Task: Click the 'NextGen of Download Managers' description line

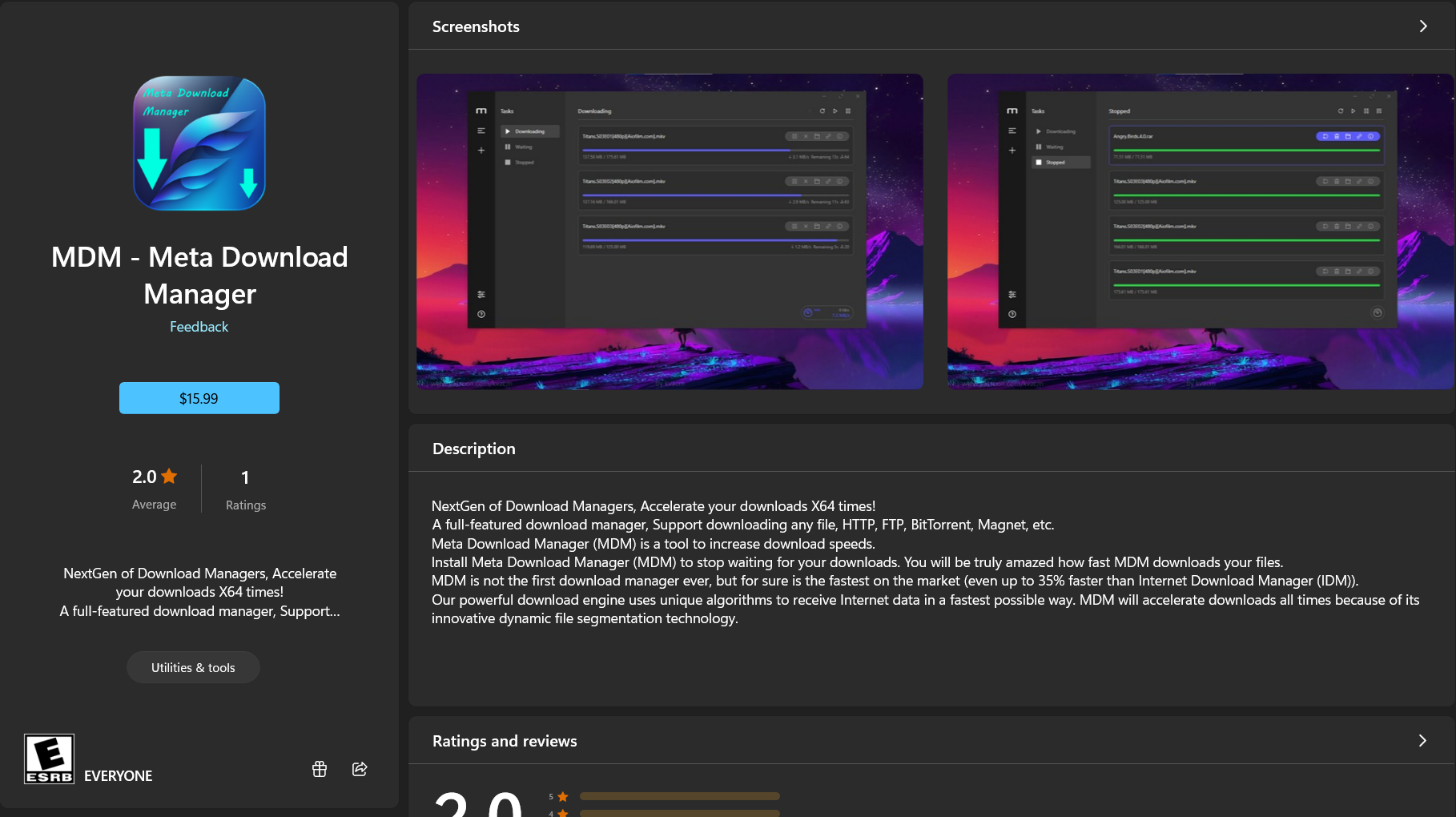Action: tap(654, 506)
